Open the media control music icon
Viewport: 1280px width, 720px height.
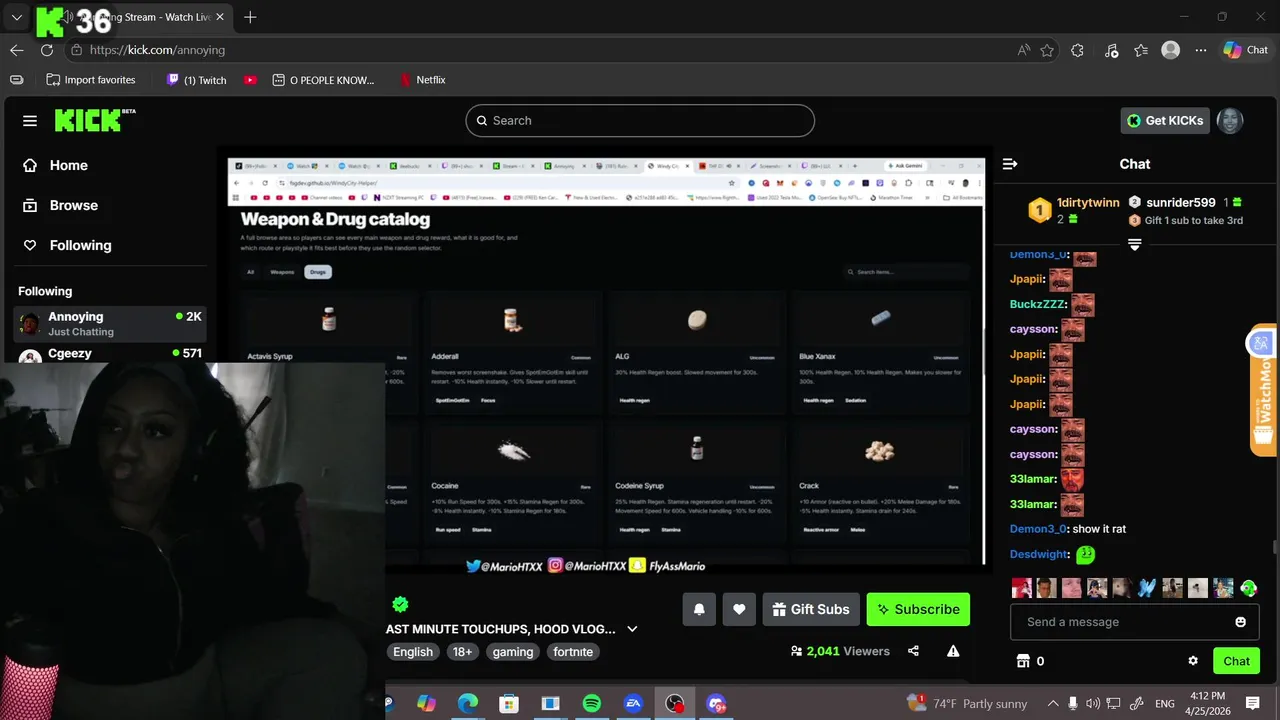(x=1111, y=50)
